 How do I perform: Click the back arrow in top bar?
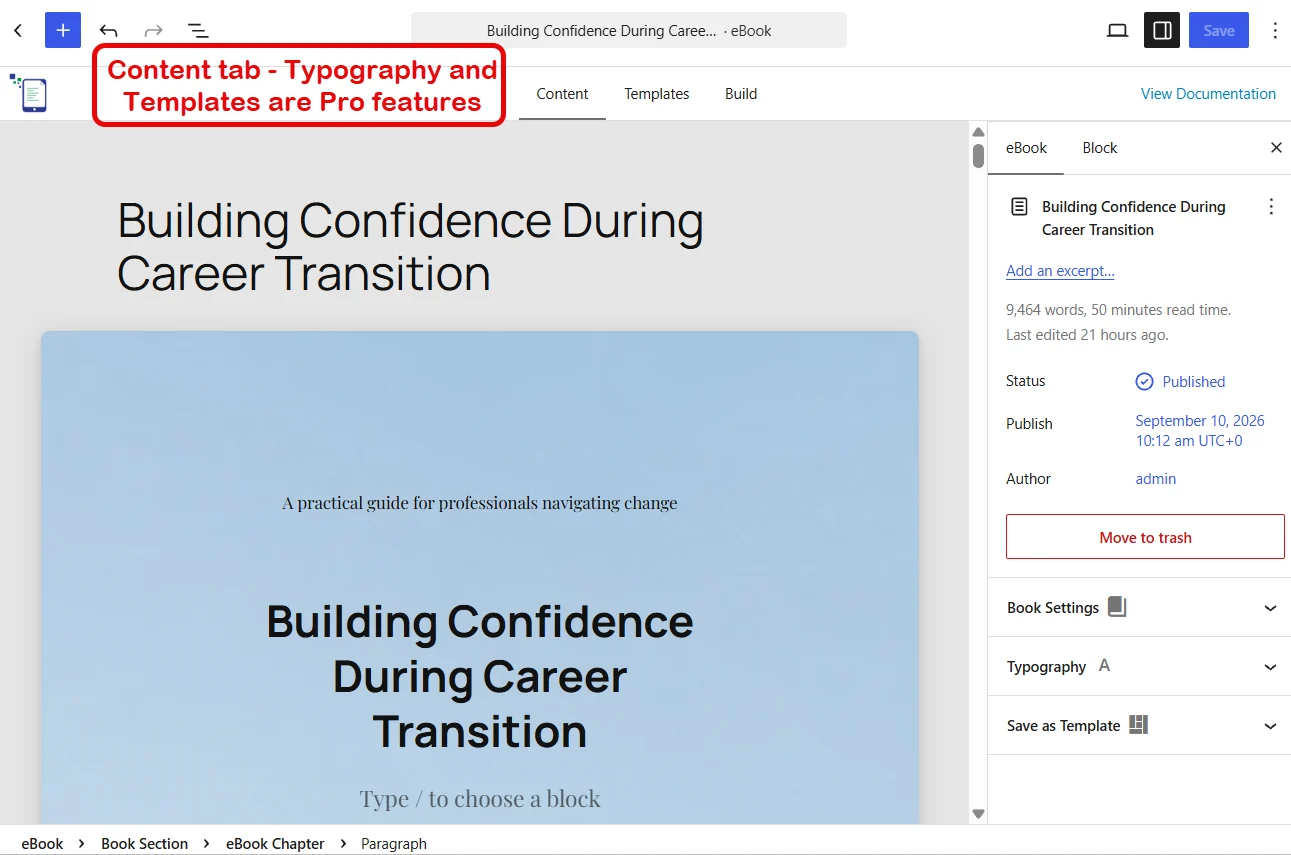(18, 30)
